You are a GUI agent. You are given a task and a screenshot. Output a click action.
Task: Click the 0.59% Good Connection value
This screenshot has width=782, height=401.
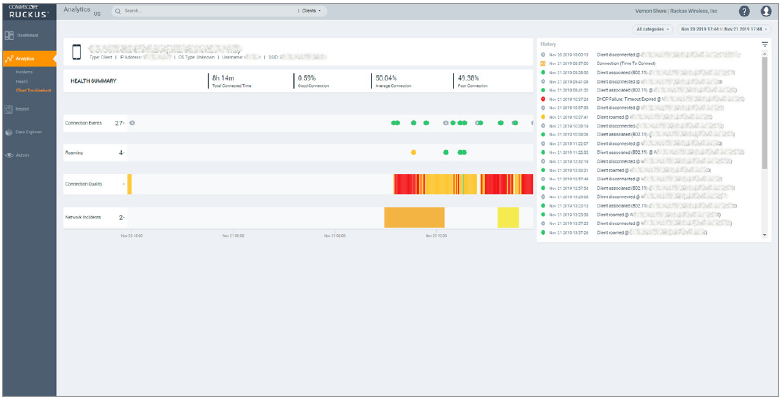pos(307,78)
